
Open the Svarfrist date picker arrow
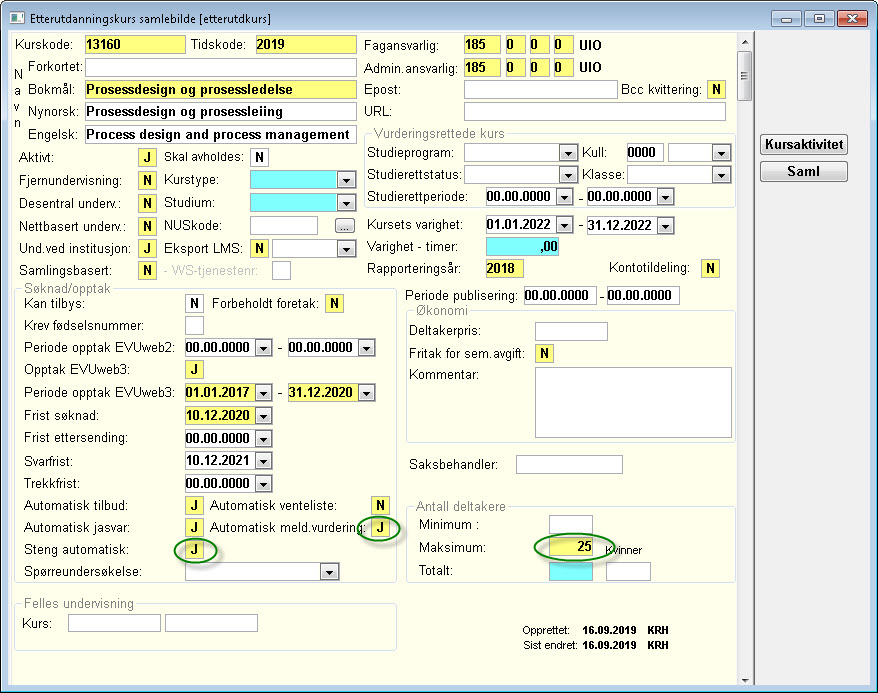click(x=263, y=461)
